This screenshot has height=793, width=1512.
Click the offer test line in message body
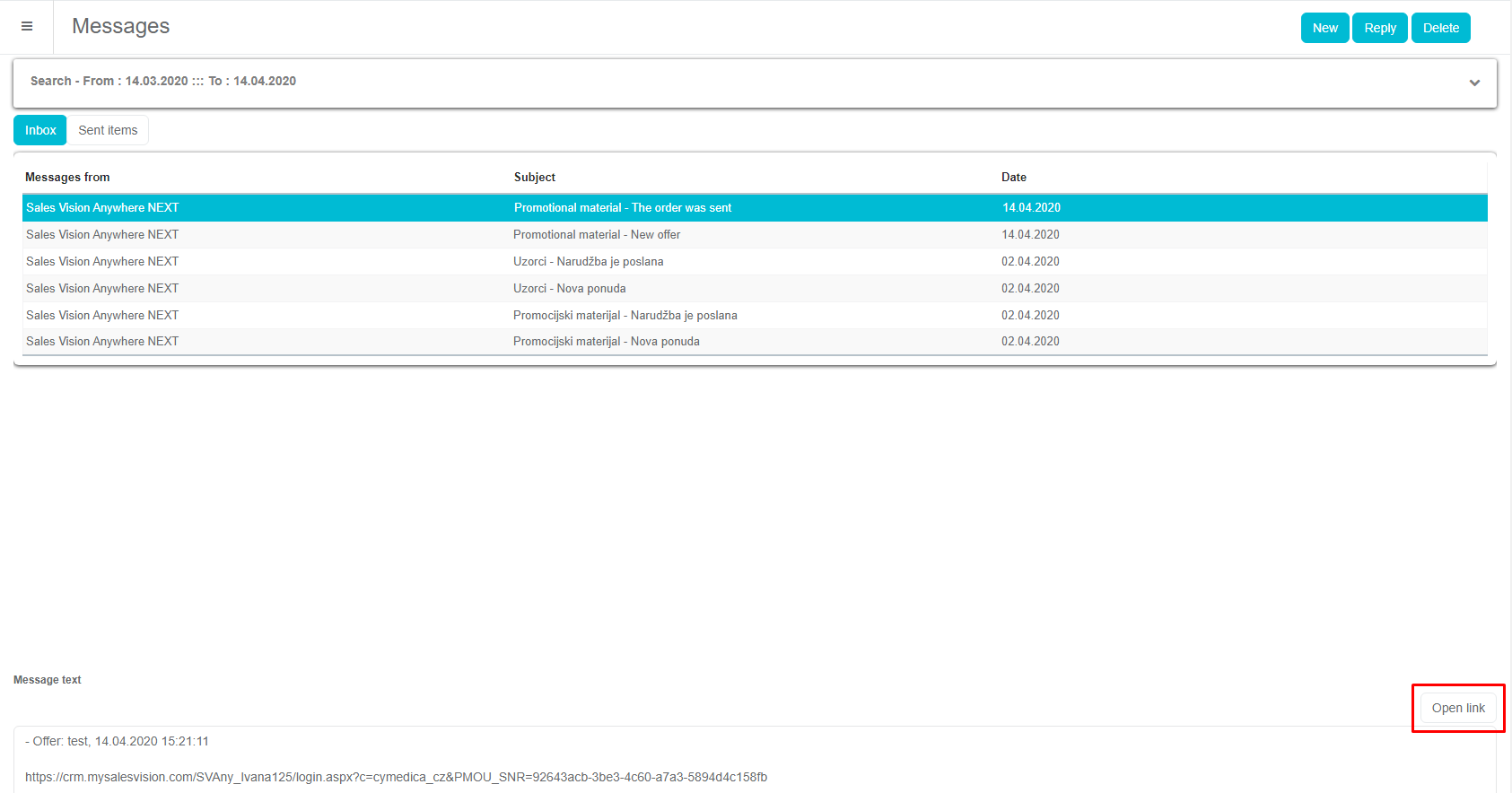tap(117, 742)
